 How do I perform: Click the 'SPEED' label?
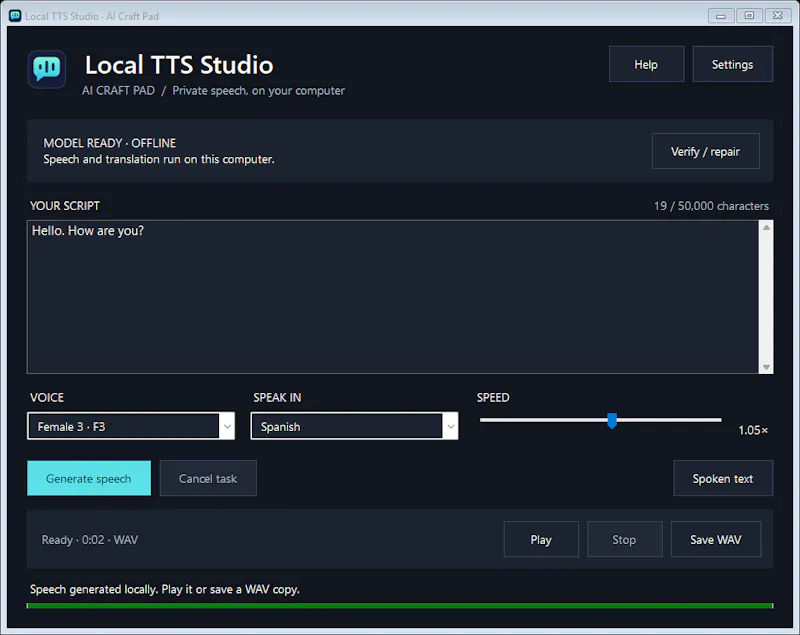click(x=493, y=398)
